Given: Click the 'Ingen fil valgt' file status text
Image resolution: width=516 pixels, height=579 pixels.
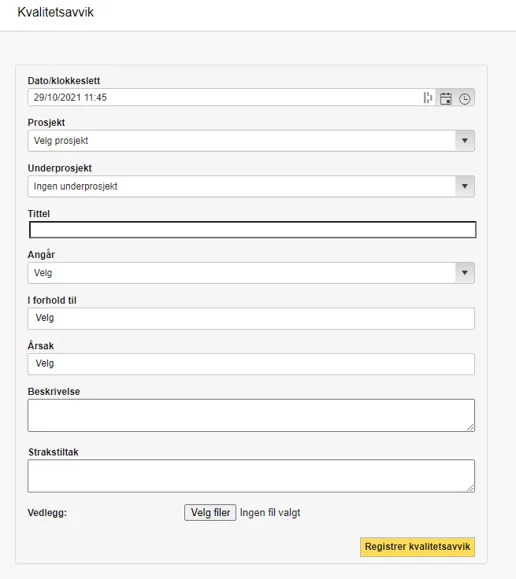Looking at the screenshot, I should click(270, 513).
